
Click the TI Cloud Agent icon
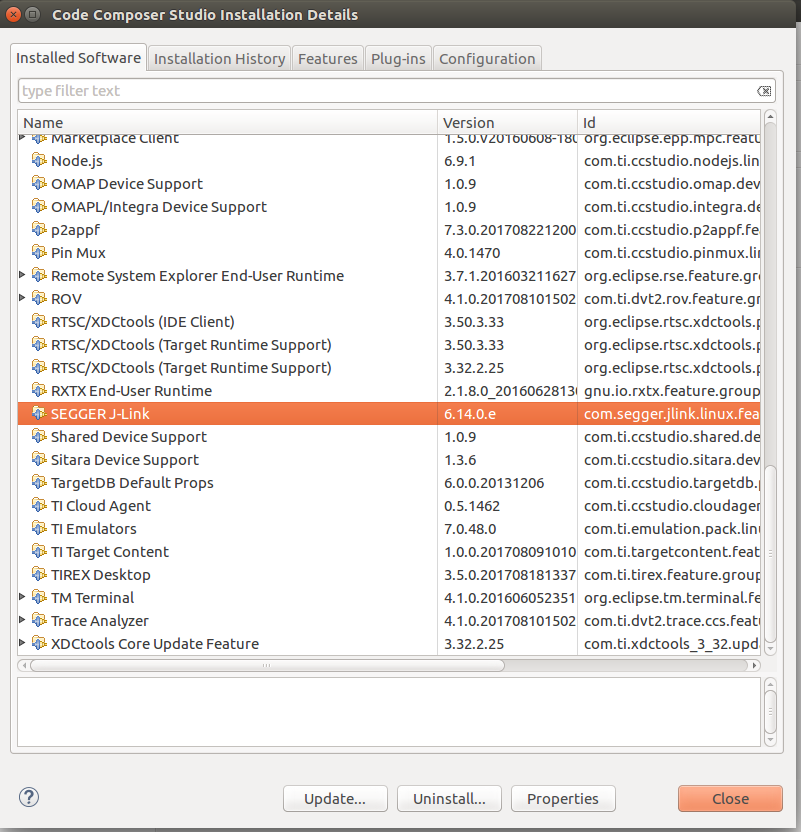click(x=39, y=505)
